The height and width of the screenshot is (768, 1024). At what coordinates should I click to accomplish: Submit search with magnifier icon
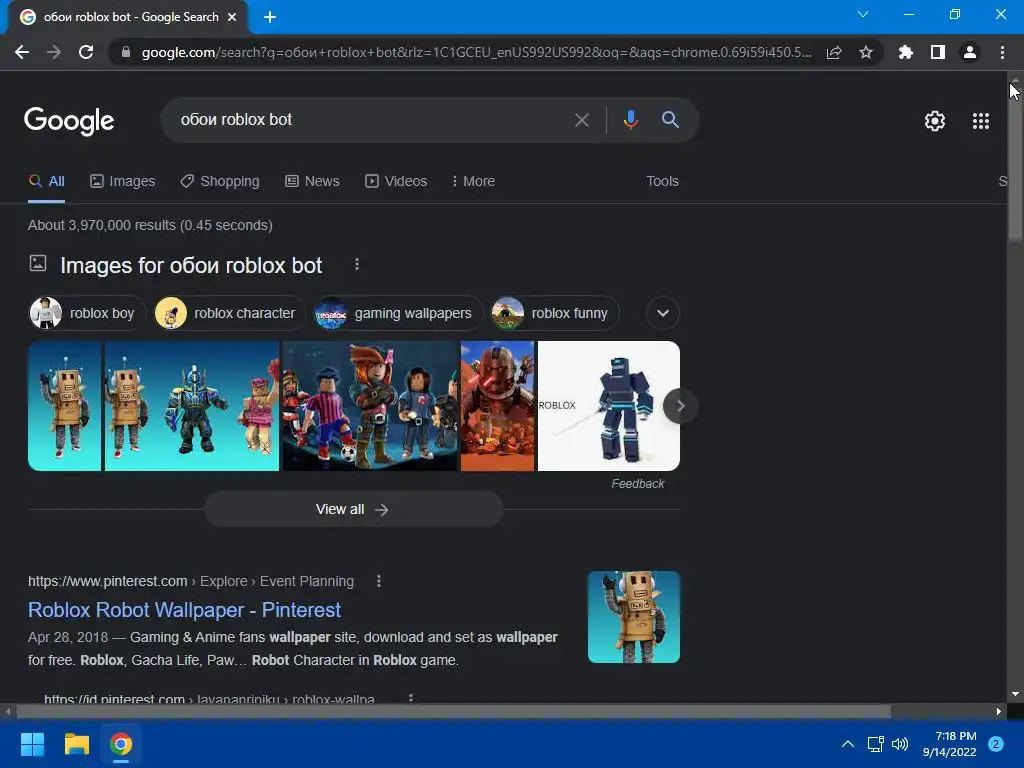(x=670, y=120)
